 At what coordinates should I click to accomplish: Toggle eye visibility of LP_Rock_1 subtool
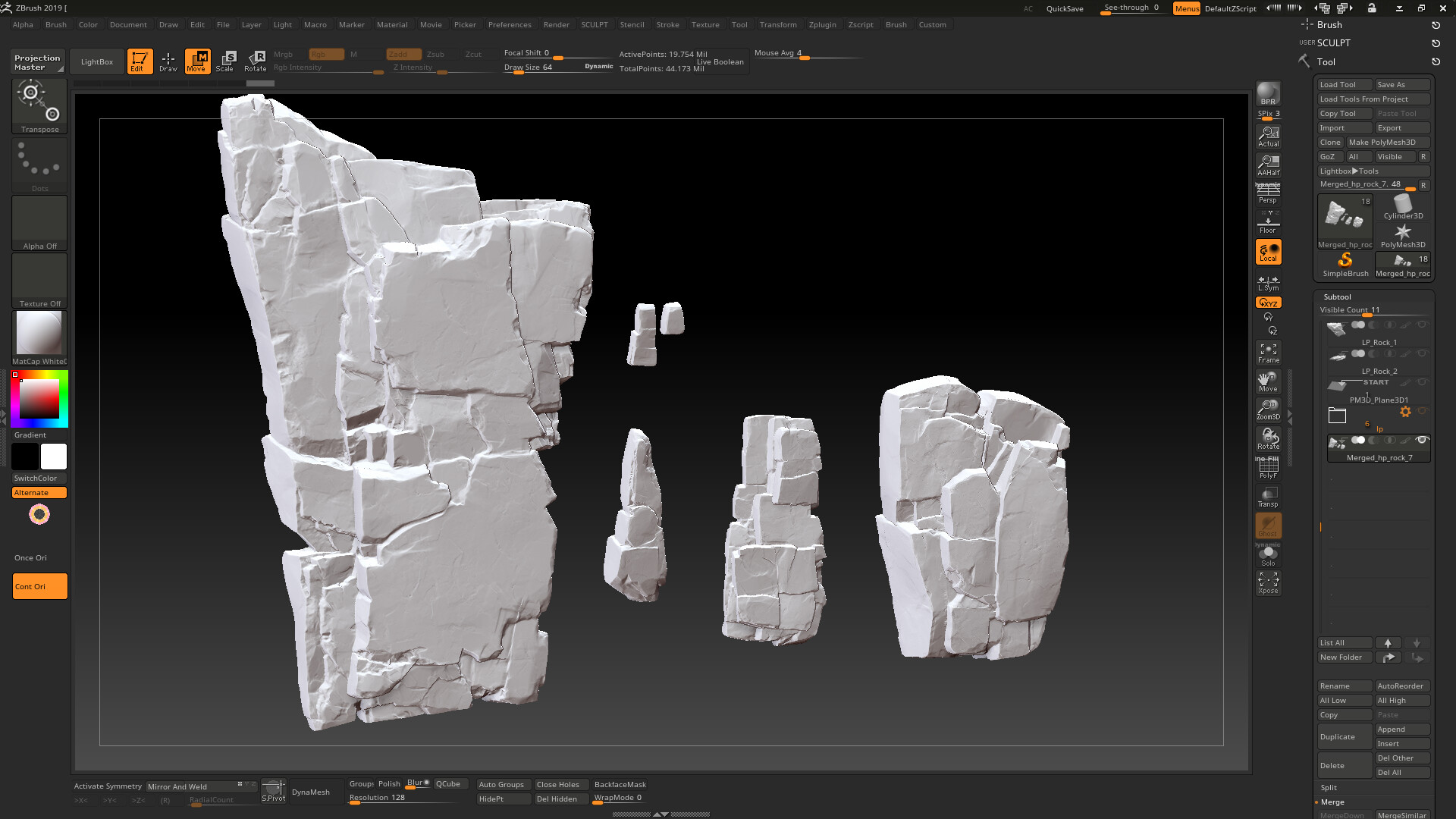(1422, 325)
